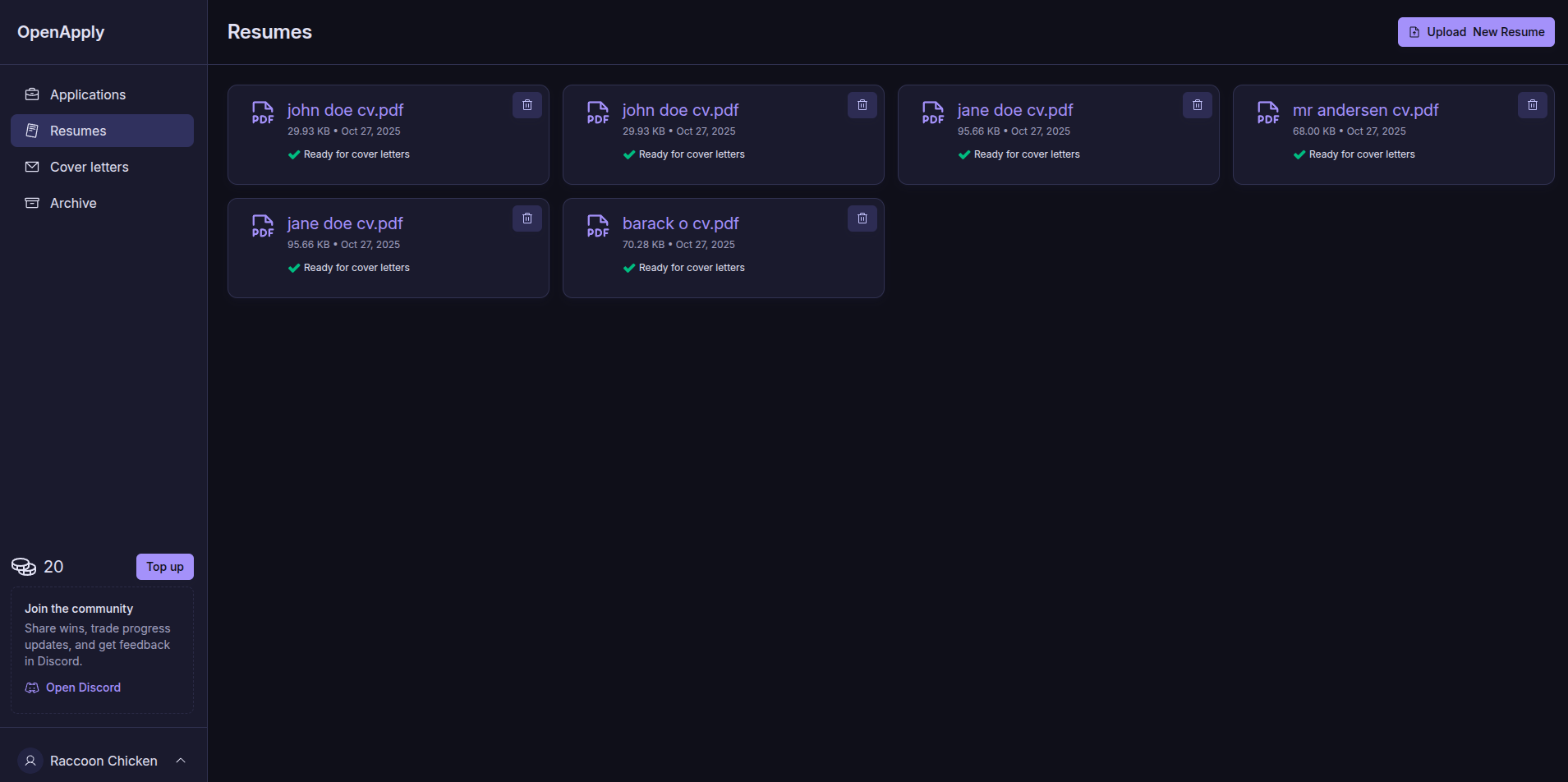Click the Resumes document icon in sidebar
Viewport: 1568px width, 782px height.
point(32,131)
